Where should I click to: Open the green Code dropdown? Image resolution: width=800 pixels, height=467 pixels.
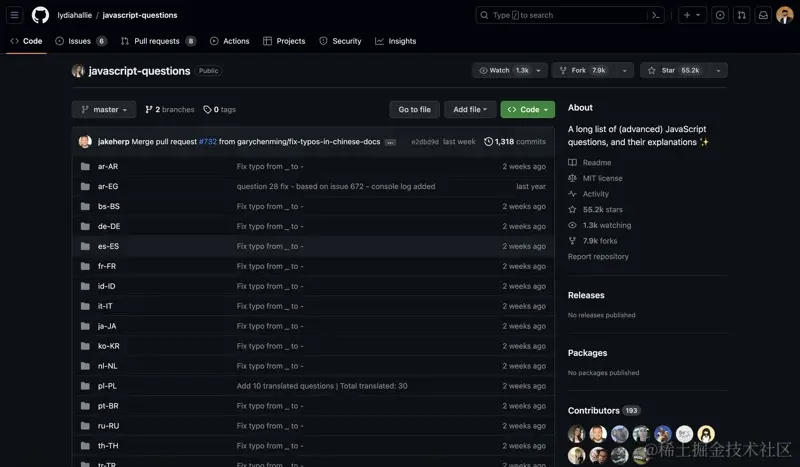click(528, 110)
